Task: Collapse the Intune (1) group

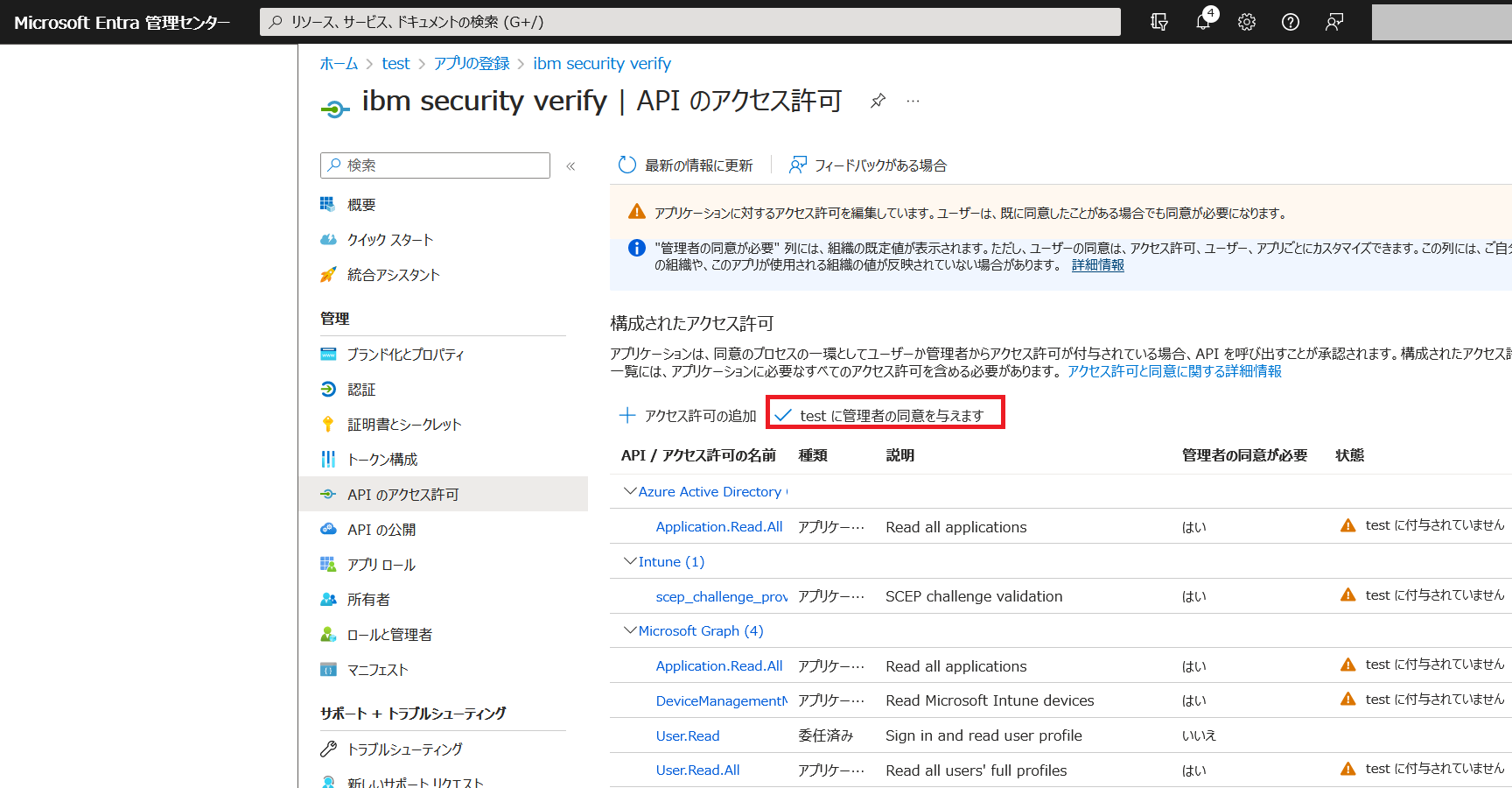Action: pos(629,561)
